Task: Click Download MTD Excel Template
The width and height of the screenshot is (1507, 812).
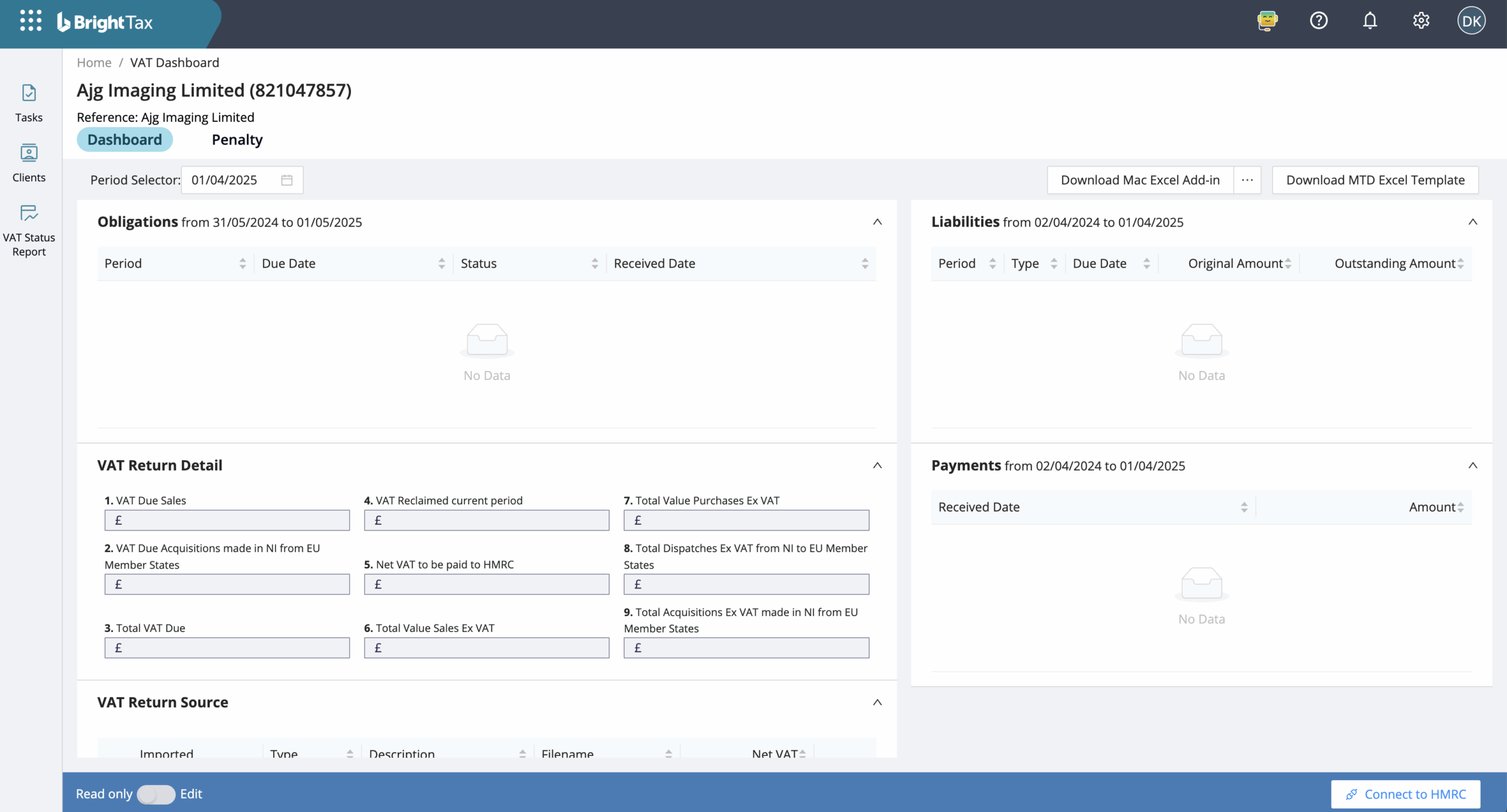Action: (1375, 180)
